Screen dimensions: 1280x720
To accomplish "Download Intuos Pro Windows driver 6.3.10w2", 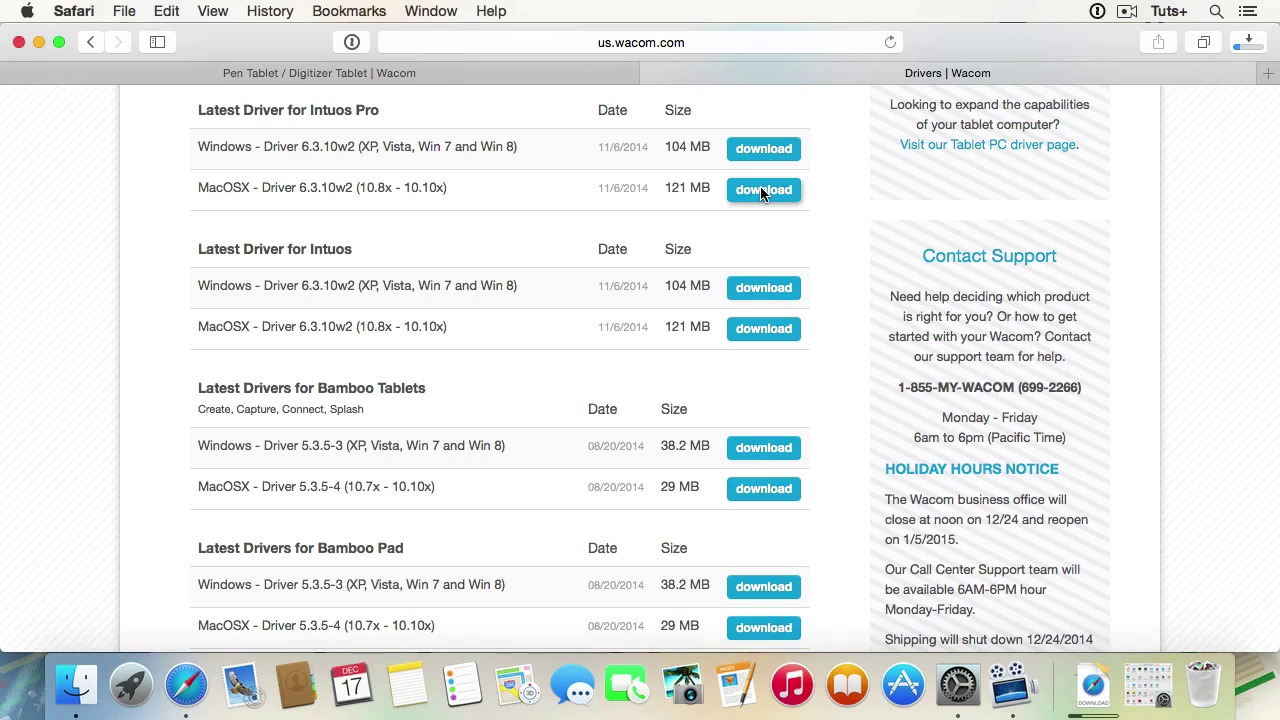I will coord(764,148).
